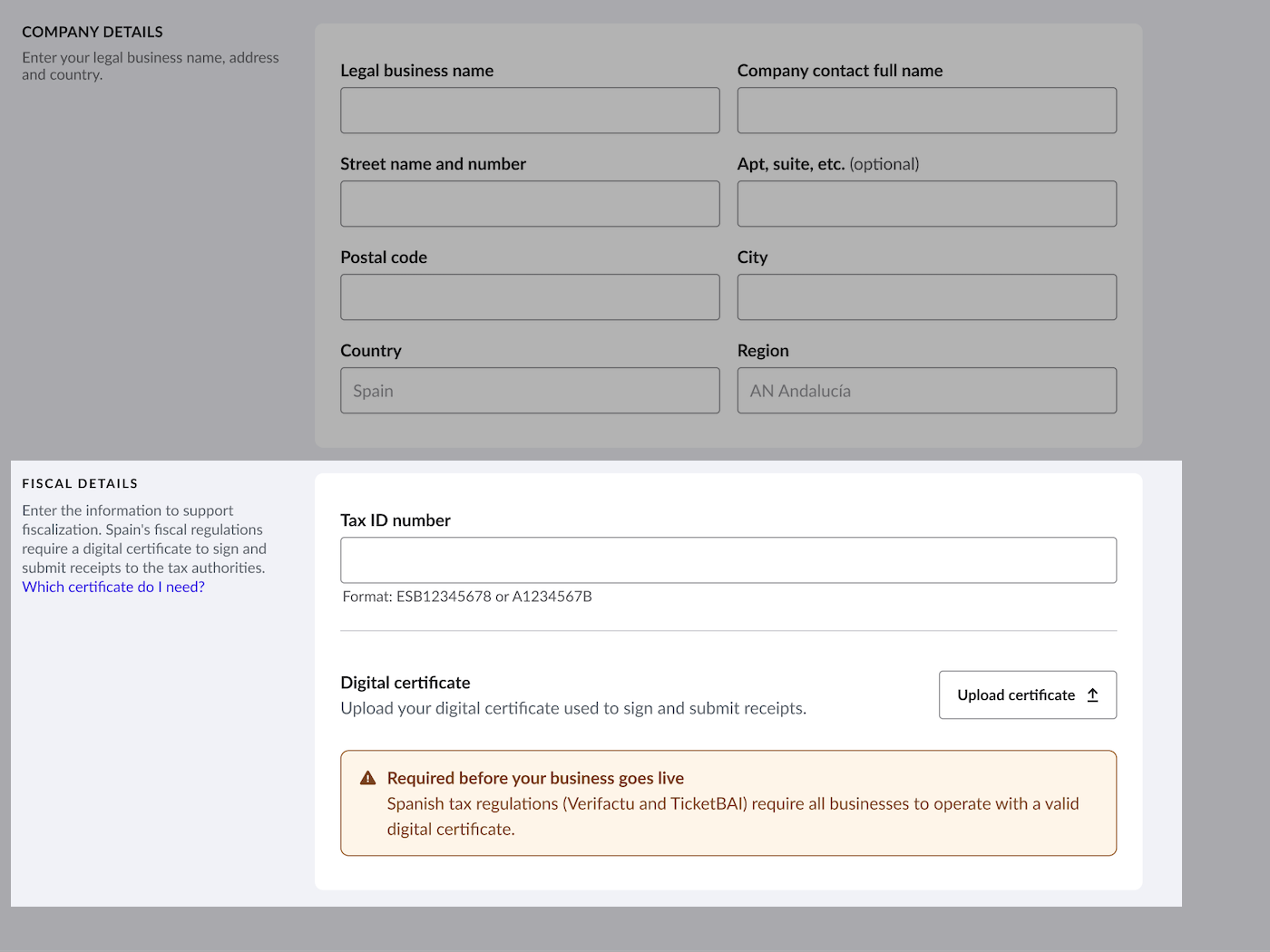This screenshot has width=1270, height=952.
Task: Click 'Enter your legal business name' description
Action: click(x=151, y=66)
